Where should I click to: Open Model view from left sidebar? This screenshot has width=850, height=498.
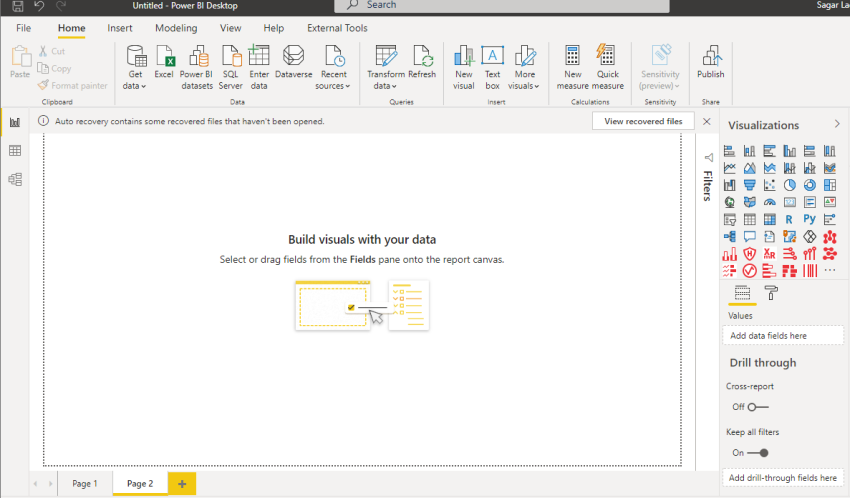tap(15, 179)
